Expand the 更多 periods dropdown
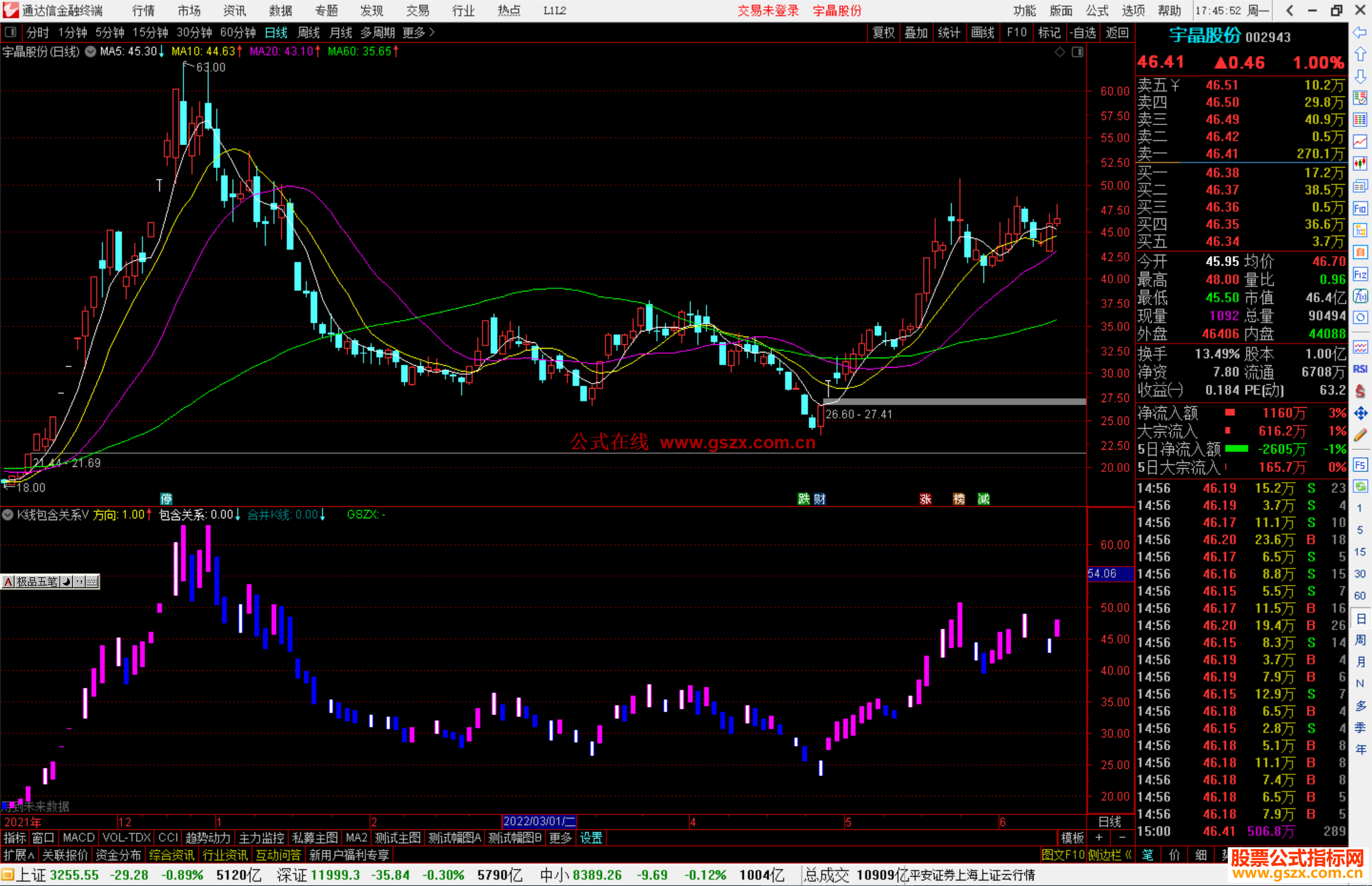This screenshot has width=1372, height=886. [419, 32]
